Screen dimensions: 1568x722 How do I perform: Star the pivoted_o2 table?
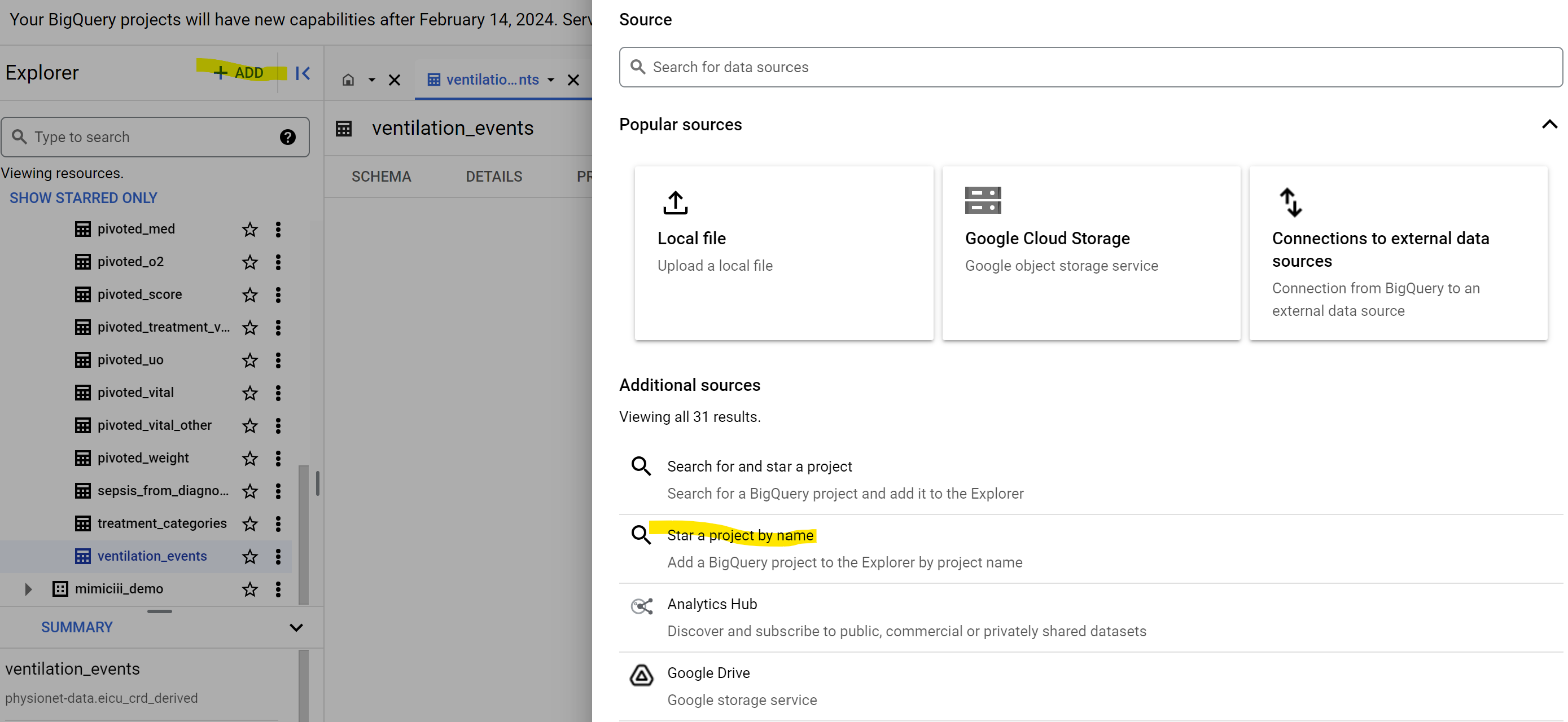(x=249, y=262)
